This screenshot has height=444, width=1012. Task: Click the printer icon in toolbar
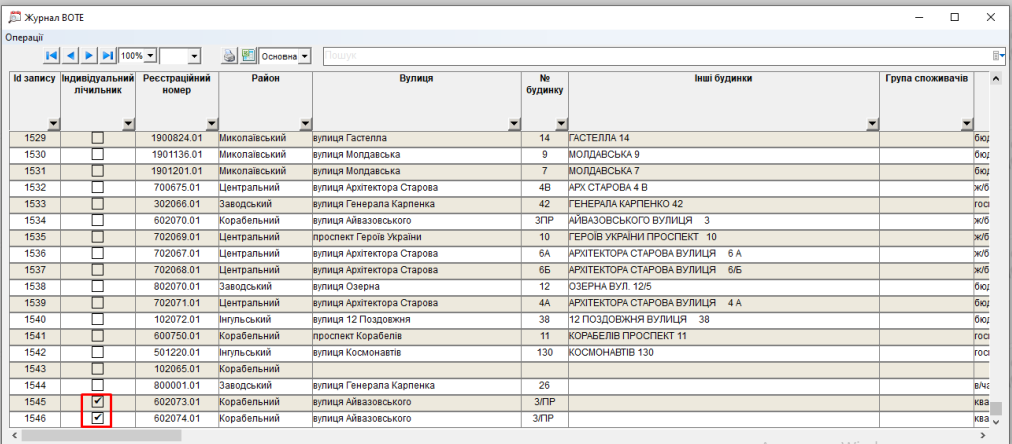click(229, 56)
